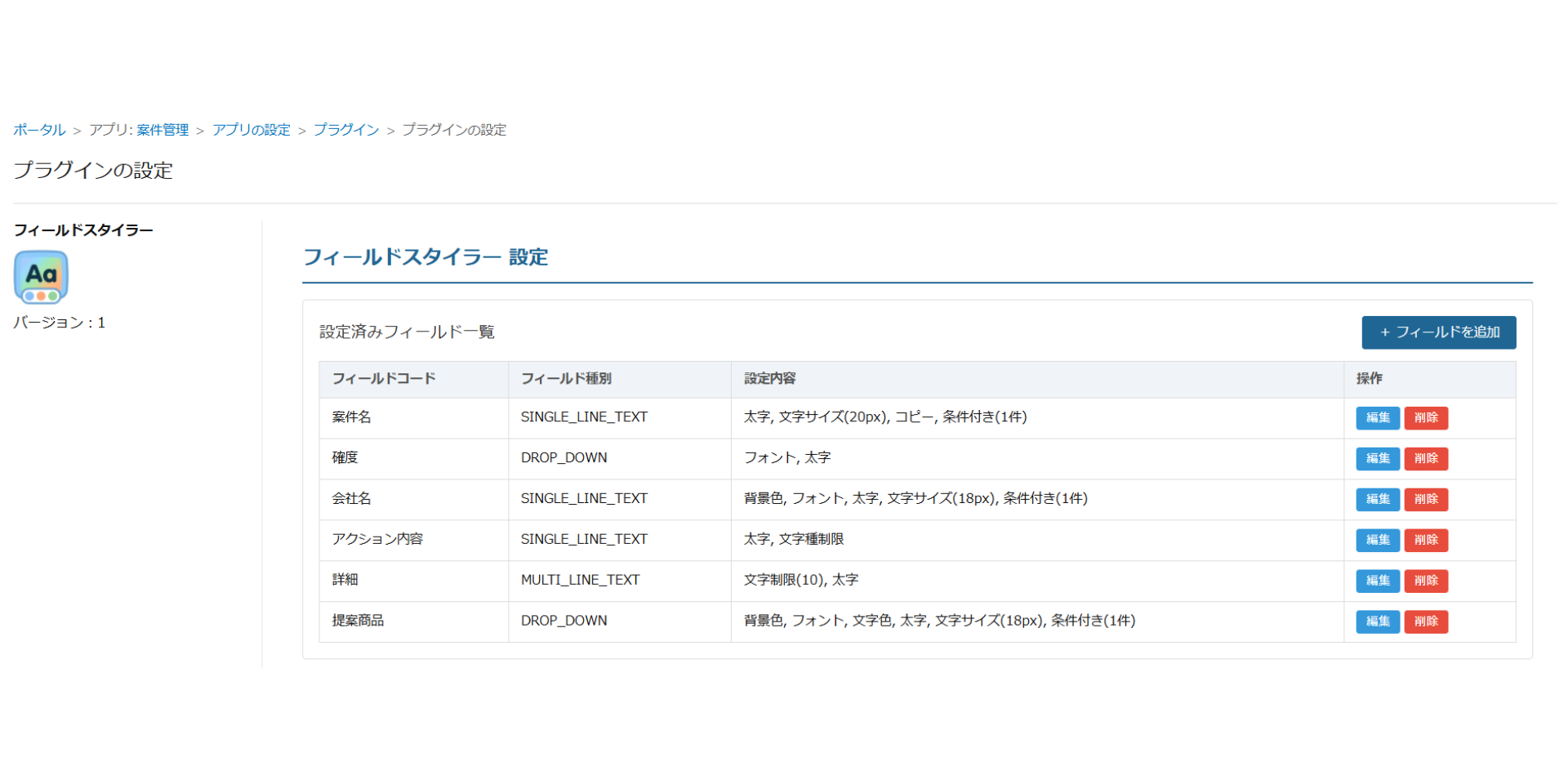
Task: Click the 設定内容 column header
Action: [x=769, y=379]
